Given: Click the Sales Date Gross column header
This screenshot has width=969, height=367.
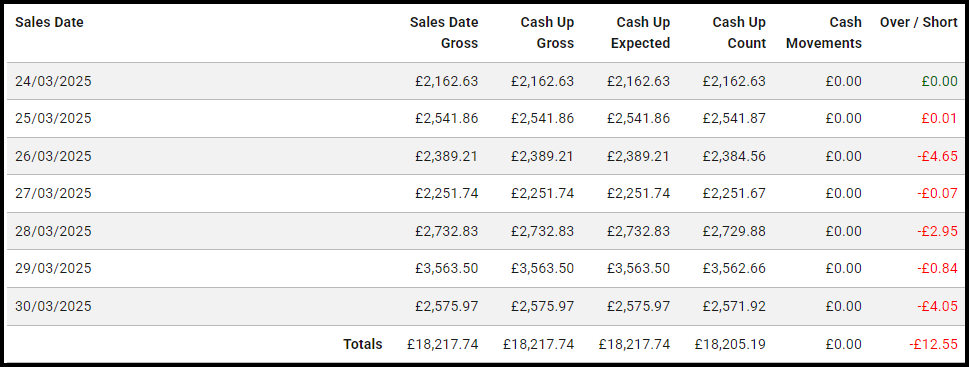Looking at the screenshot, I should pyautogui.click(x=444, y=33).
